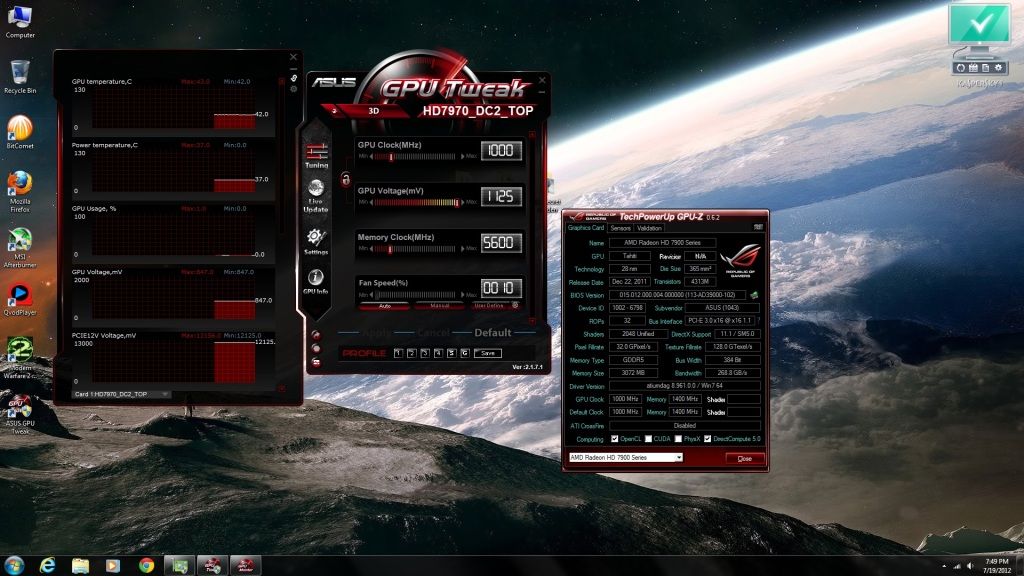This screenshot has height=576, width=1024.
Task: Open the Card 1 HD7970_DC2_TOP dropdown
Action: pos(121,394)
